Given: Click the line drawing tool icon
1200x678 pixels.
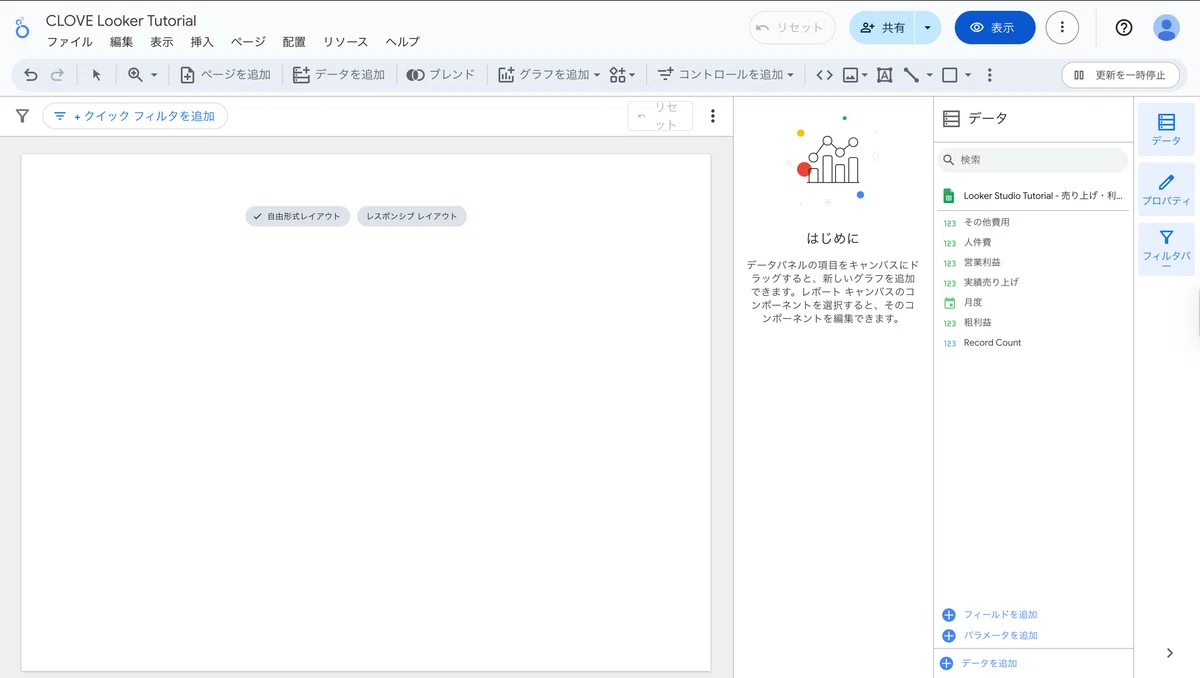Looking at the screenshot, I should [x=911, y=75].
